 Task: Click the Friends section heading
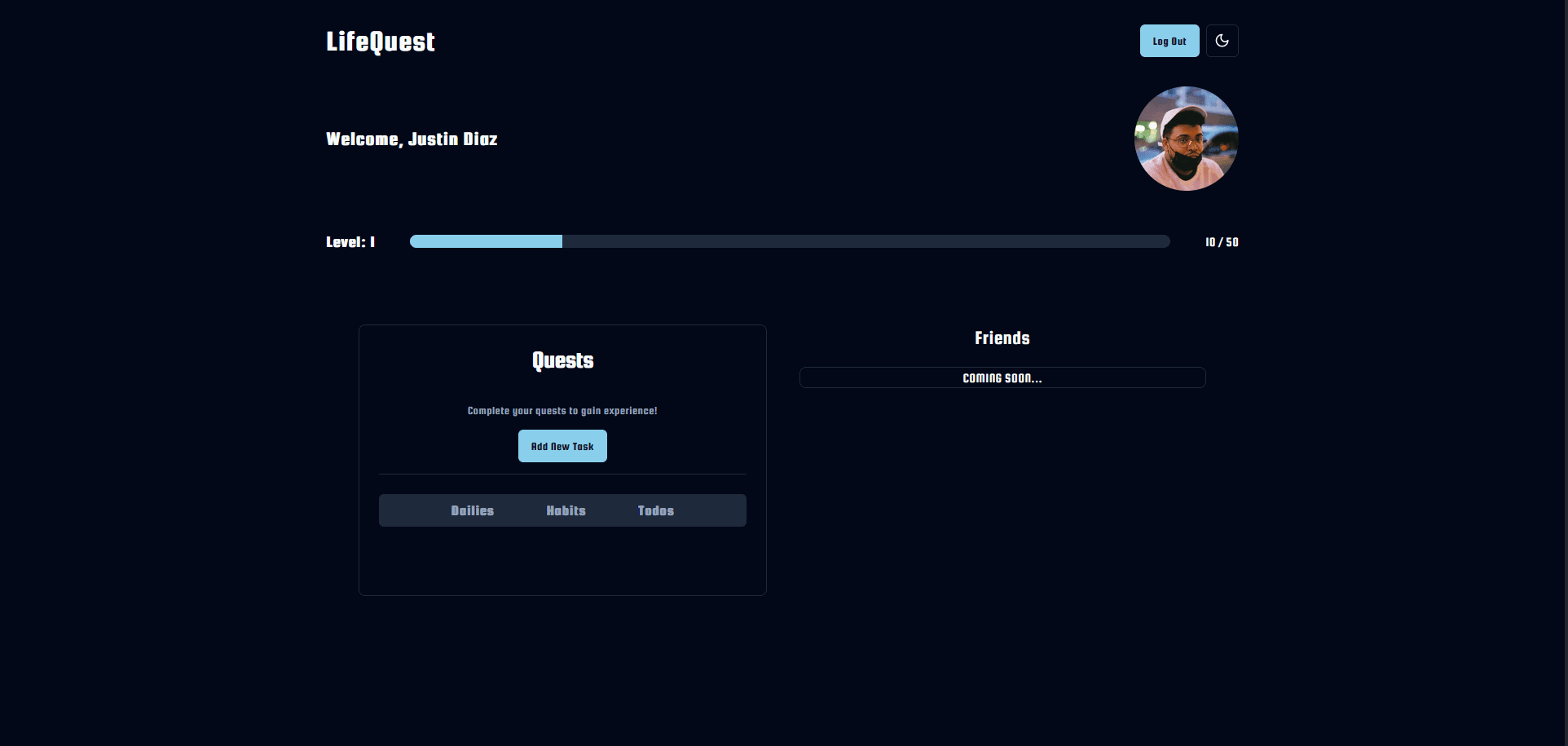(1002, 338)
